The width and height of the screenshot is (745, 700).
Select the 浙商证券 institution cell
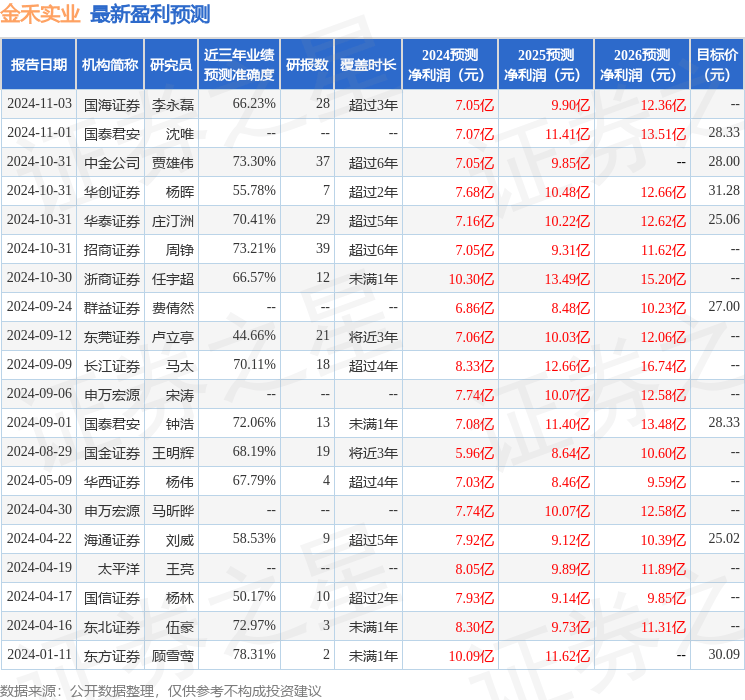pyautogui.click(x=112, y=279)
